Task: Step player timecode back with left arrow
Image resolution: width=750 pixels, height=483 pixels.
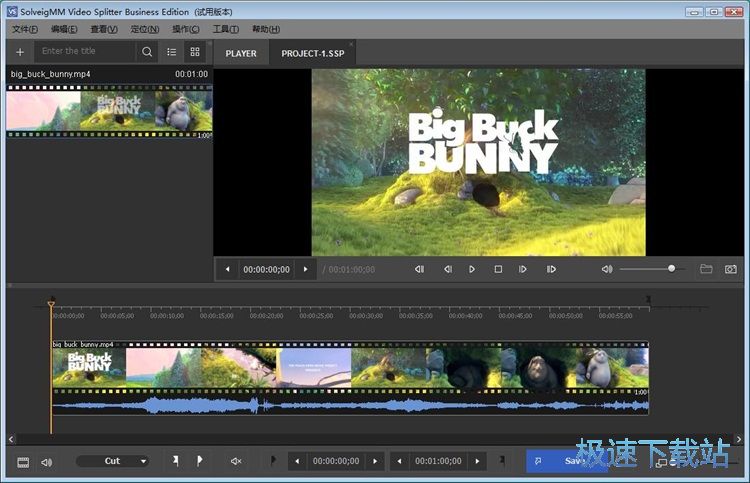Action: tap(227, 269)
